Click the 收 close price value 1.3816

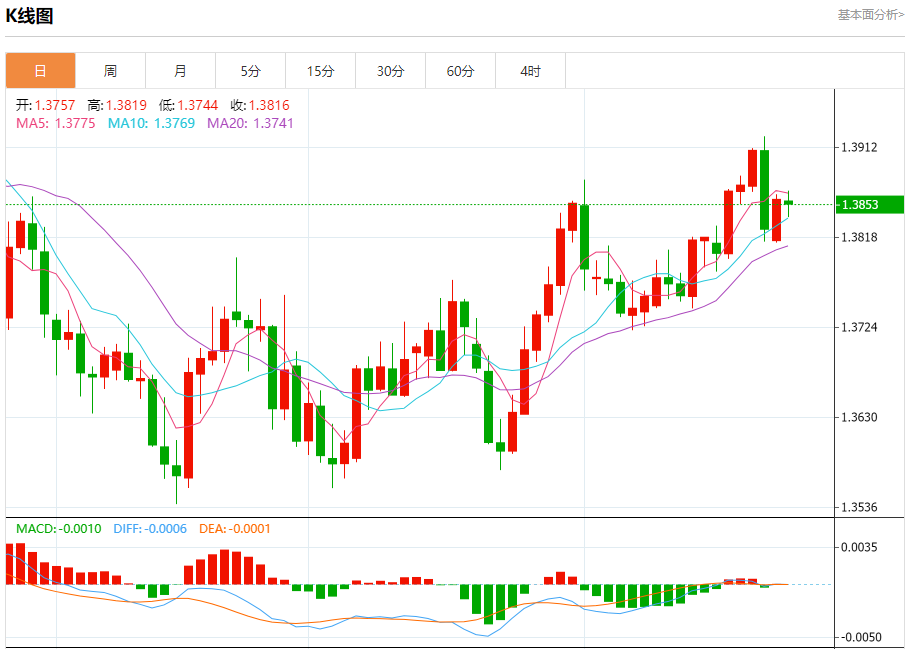click(269, 105)
